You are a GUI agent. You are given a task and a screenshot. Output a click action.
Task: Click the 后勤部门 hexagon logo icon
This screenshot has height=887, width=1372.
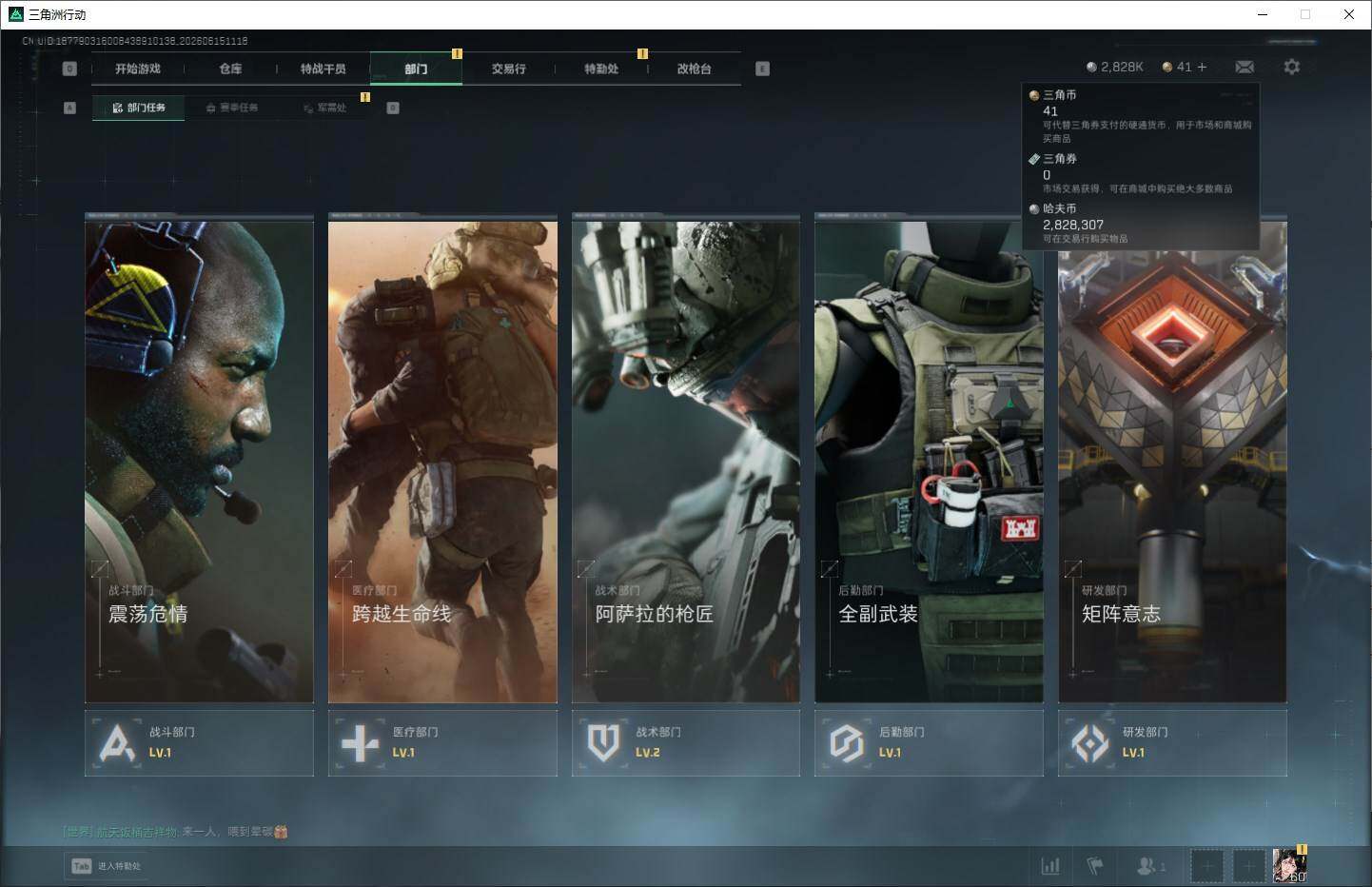tap(846, 743)
